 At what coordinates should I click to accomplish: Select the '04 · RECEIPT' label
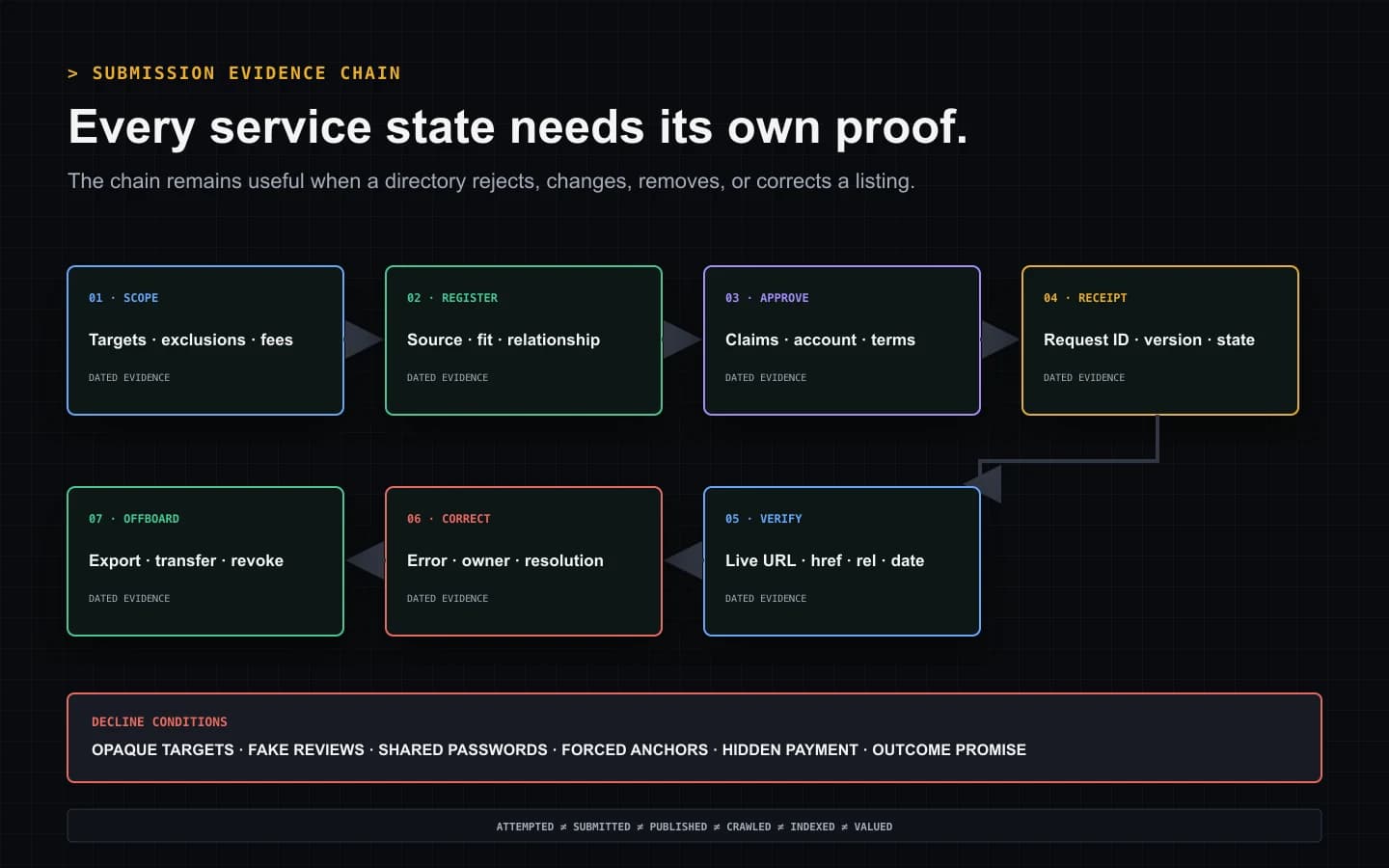tap(1085, 298)
